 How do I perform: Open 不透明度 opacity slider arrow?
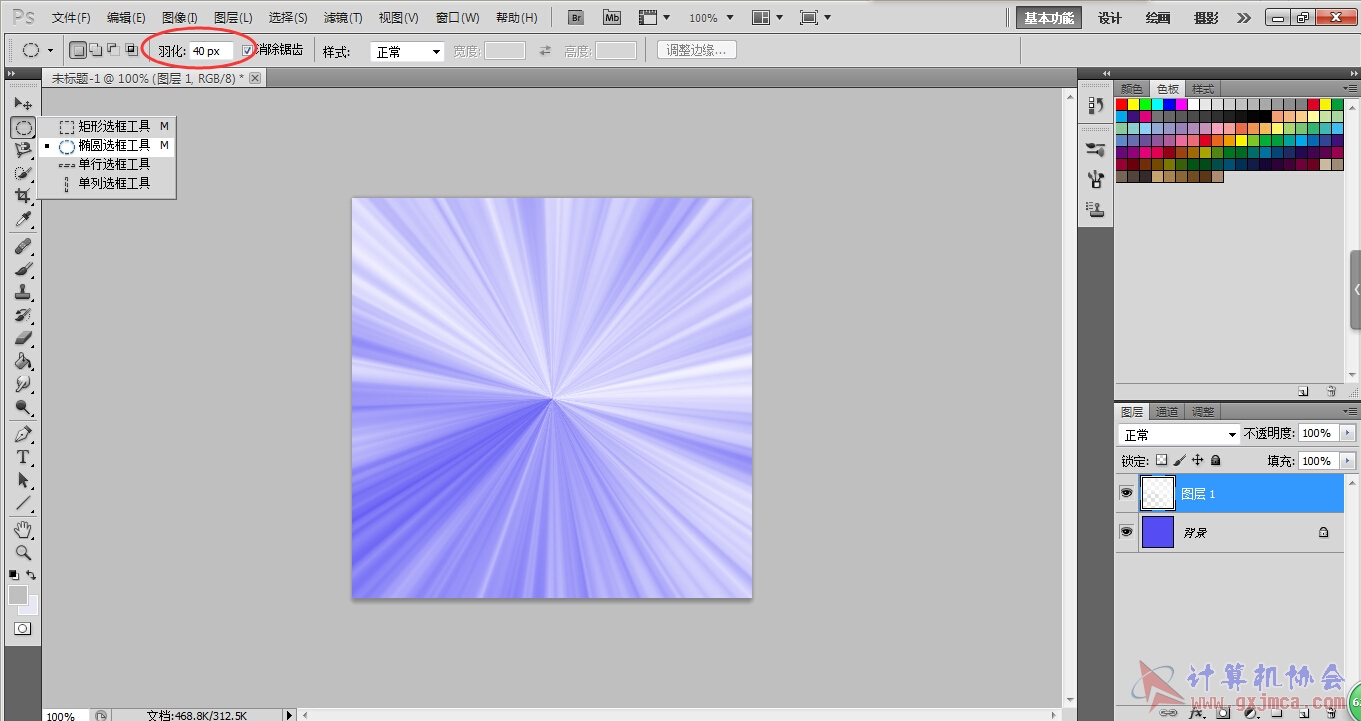click(1347, 433)
